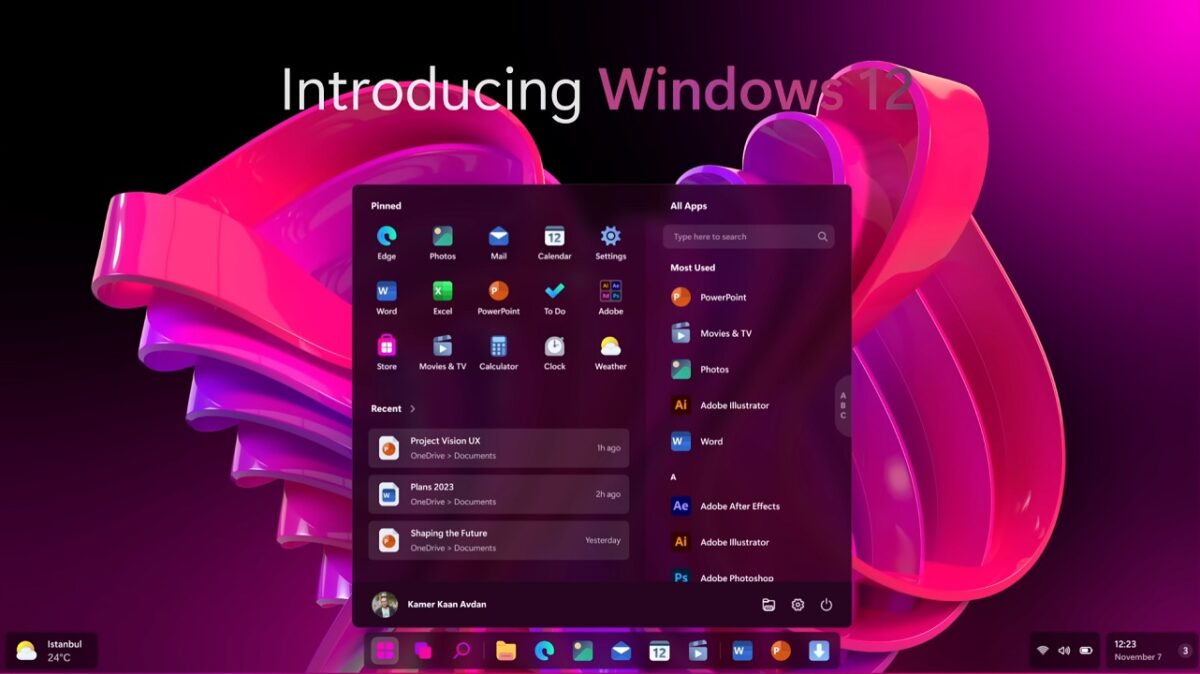This screenshot has width=1200, height=674.
Task: Click the Wi-Fi icon in the system tray
Action: point(1043,649)
